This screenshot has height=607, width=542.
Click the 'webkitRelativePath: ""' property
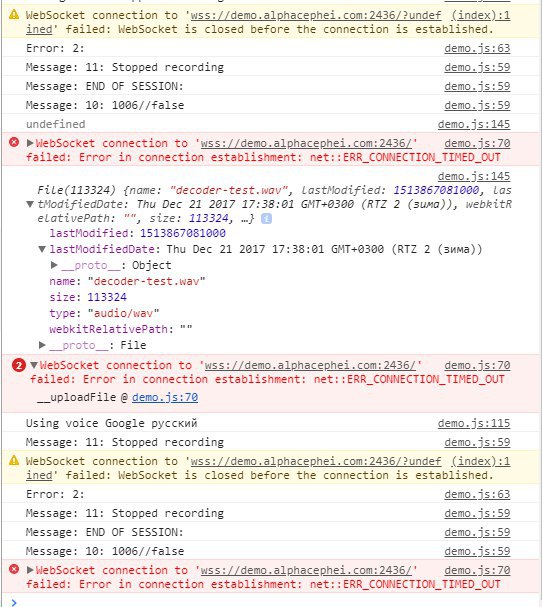click(x=121, y=329)
